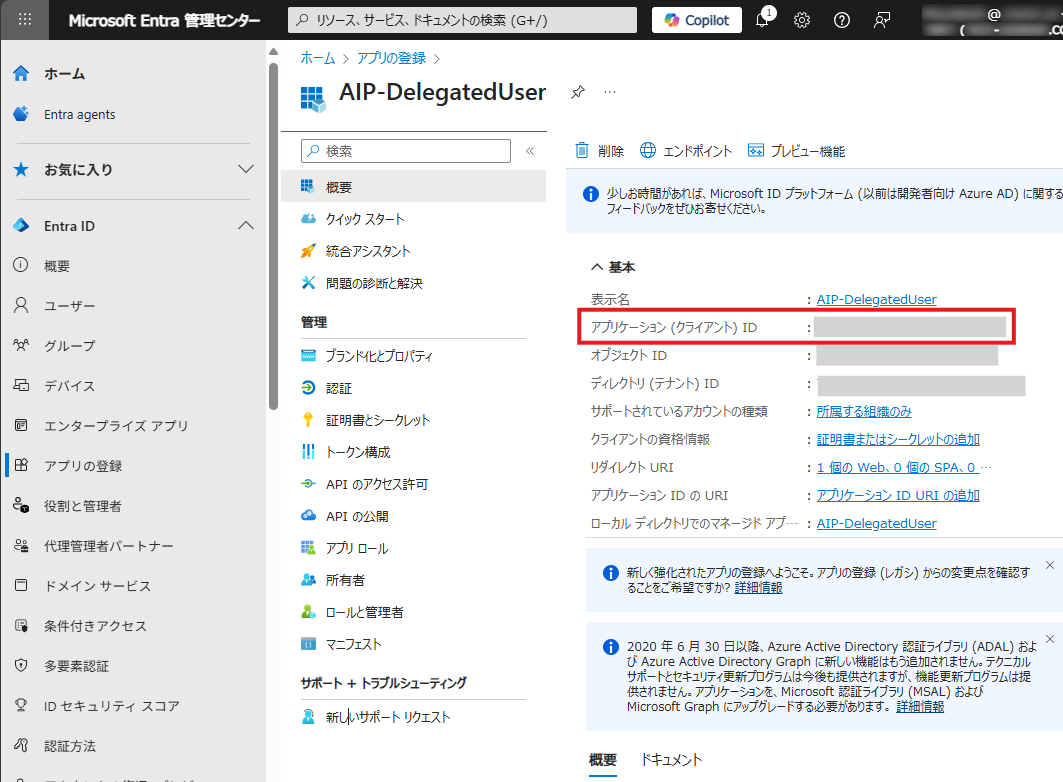Open 詳細情報 in the ADAL notice

(920, 706)
